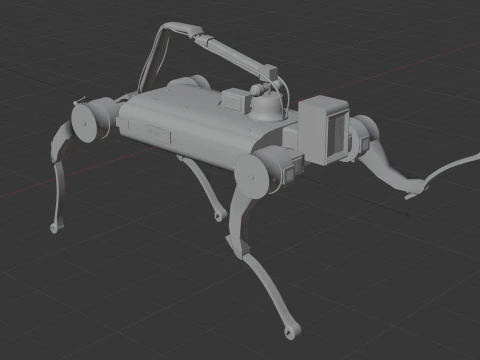Viewport: 480px width, 360px height.
Task: Select the rear-left leg's foot tip
Action: click(55, 228)
